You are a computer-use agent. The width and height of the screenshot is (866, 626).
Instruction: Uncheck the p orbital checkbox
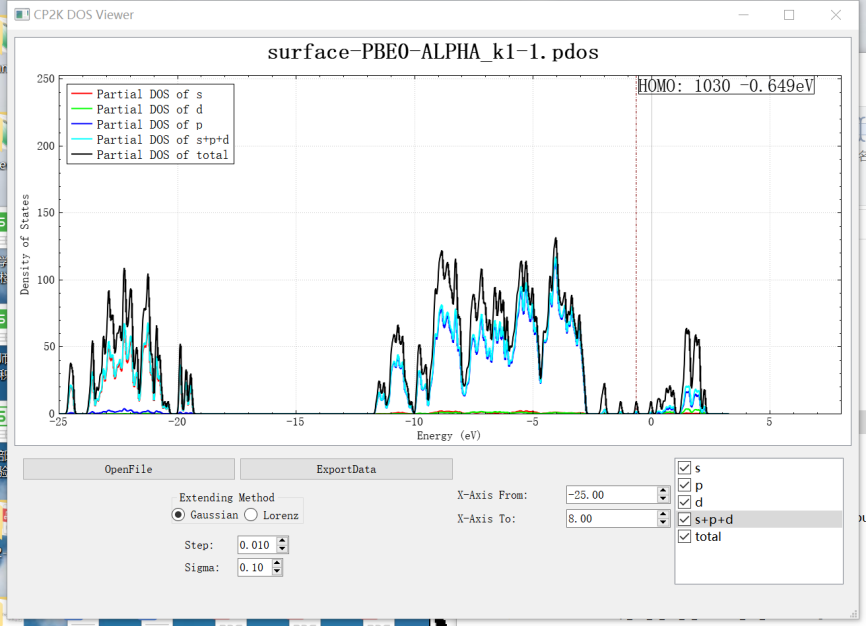684,485
